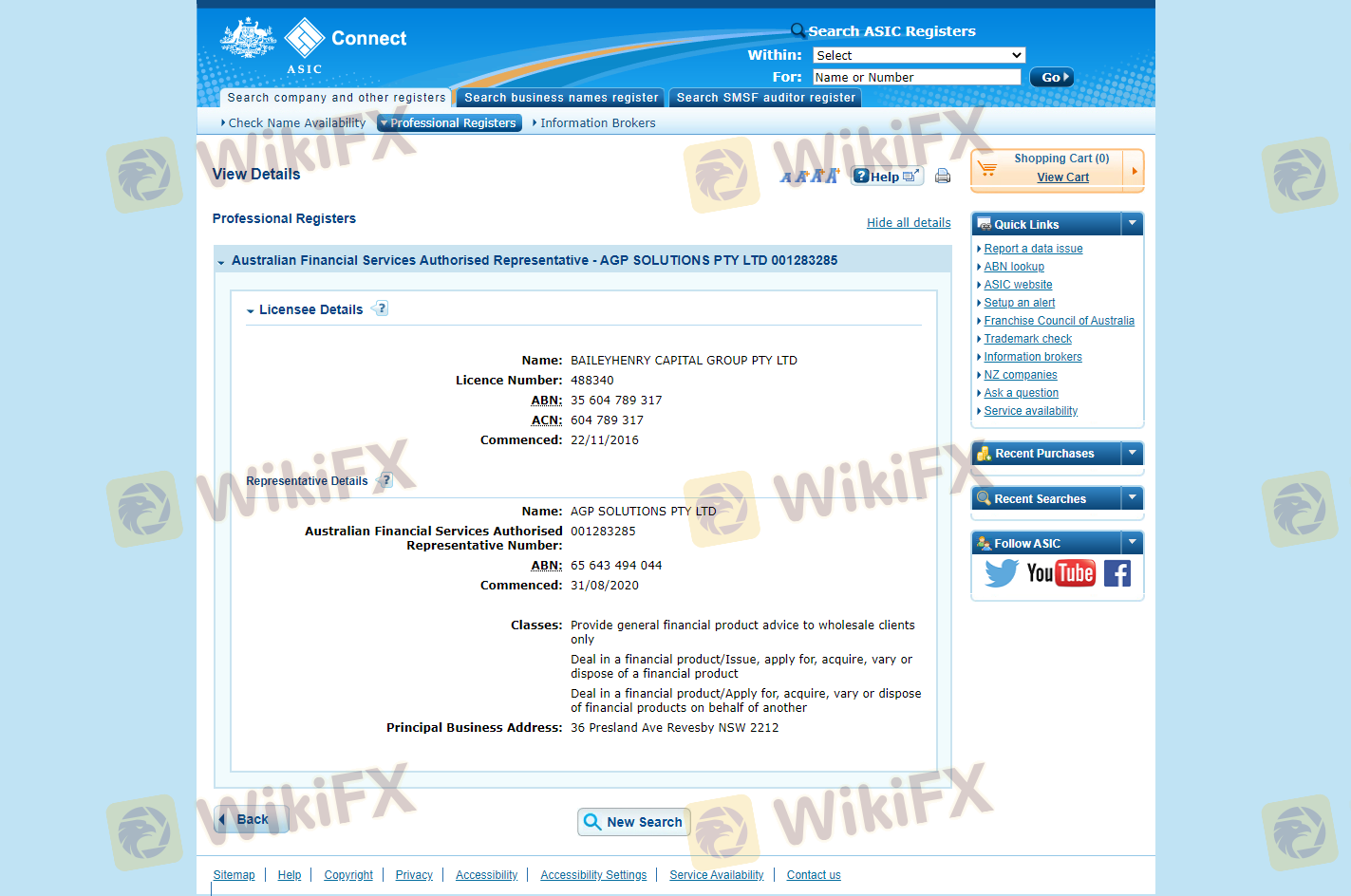Click the New Search button
The width and height of the screenshot is (1351, 896).
point(633,822)
